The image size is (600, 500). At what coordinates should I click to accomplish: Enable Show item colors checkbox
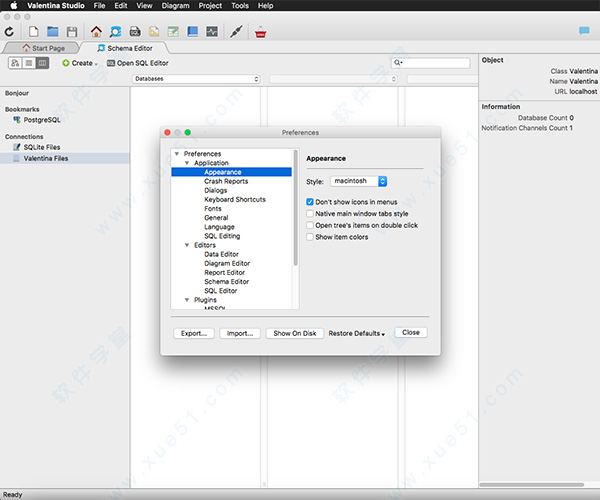tap(310, 237)
